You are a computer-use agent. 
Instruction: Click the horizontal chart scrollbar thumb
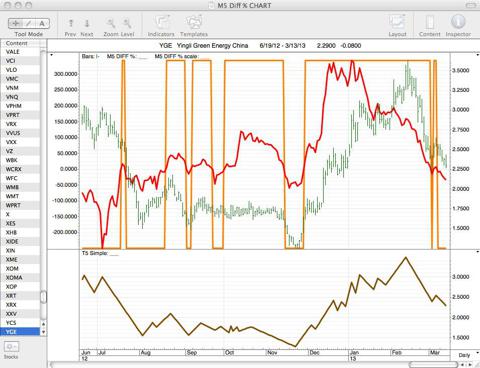coord(433,364)
